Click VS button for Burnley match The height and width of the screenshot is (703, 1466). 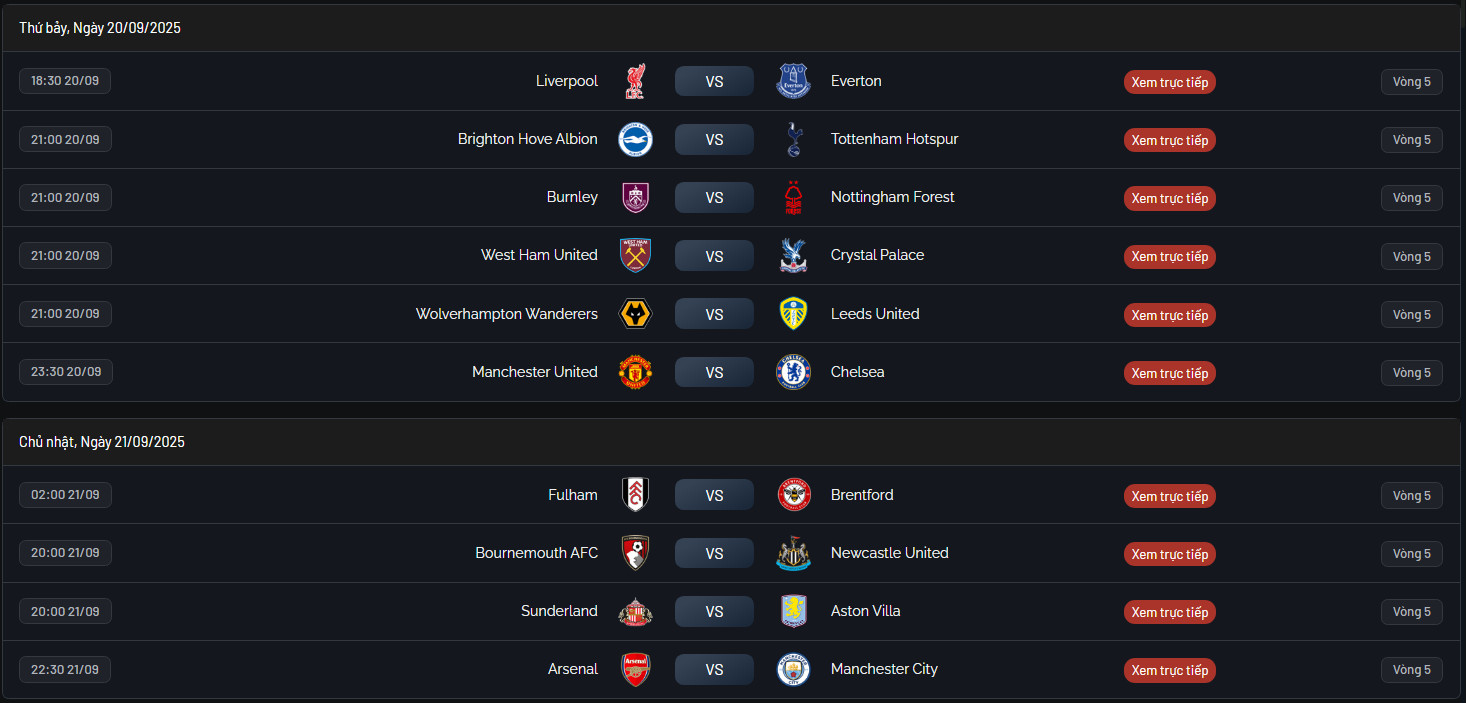[x=714, y=198]
